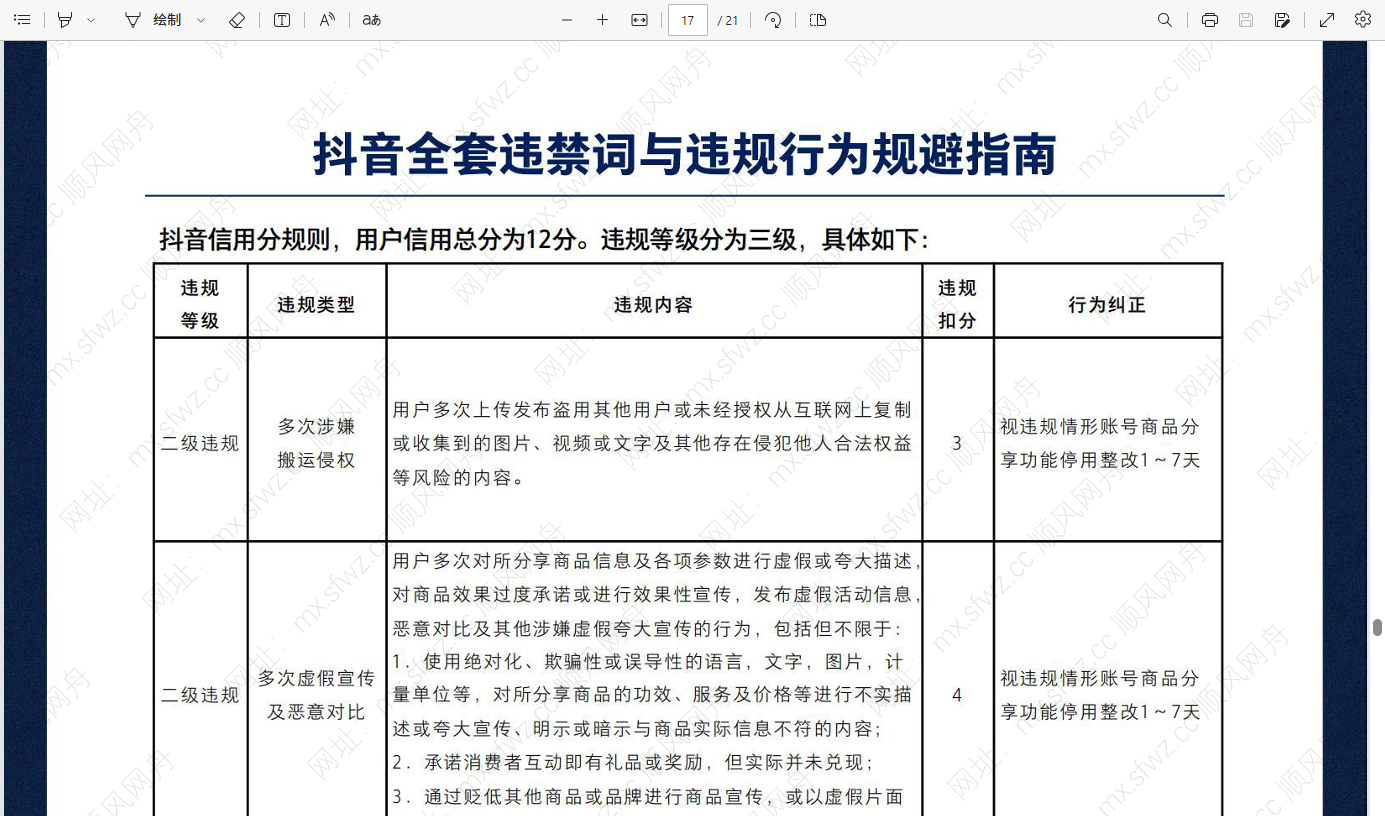The width and height of the screenshot is (1385, 816).
Task: Zoom out of the document
Action: coord(566,19)
